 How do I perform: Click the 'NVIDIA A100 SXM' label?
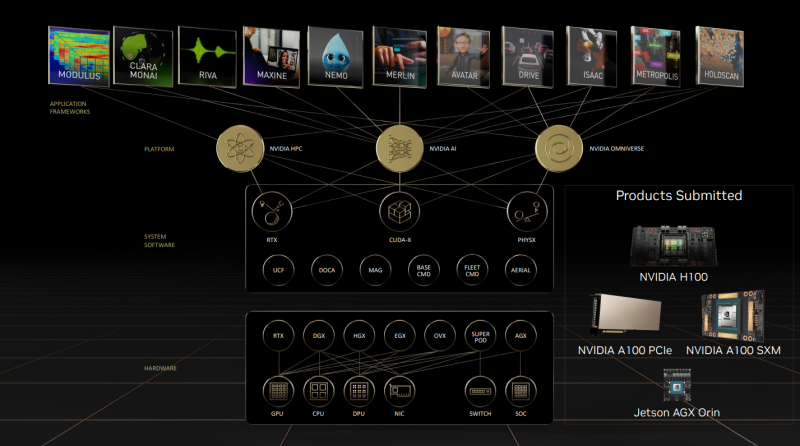click(733, 351)
